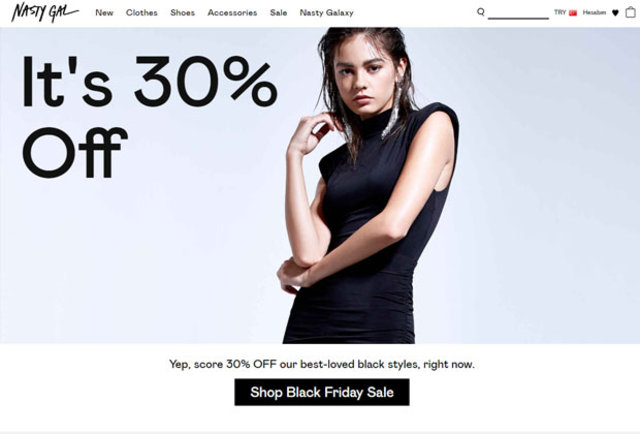Viewport: 640px width, 434px height.
Task: Click the model in black dress
Action: [x=367, y=186]
